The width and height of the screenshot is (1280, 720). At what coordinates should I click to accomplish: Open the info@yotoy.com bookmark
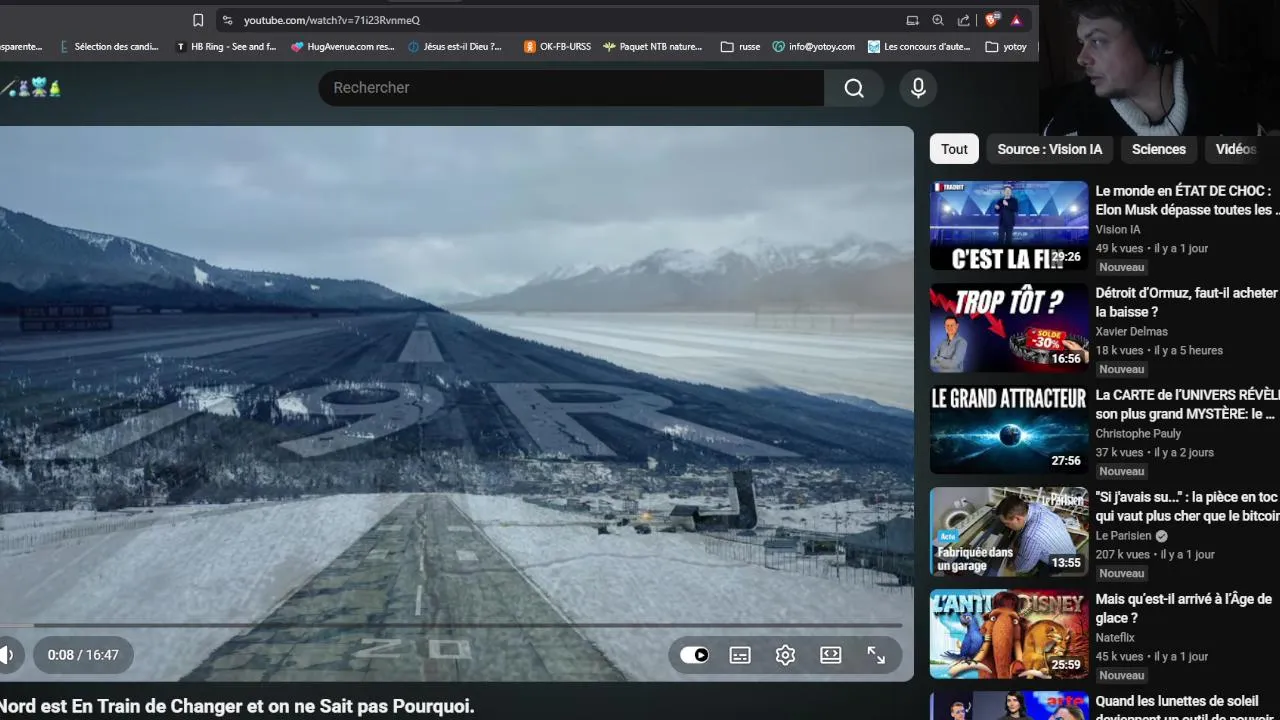(x=814, y=46)
